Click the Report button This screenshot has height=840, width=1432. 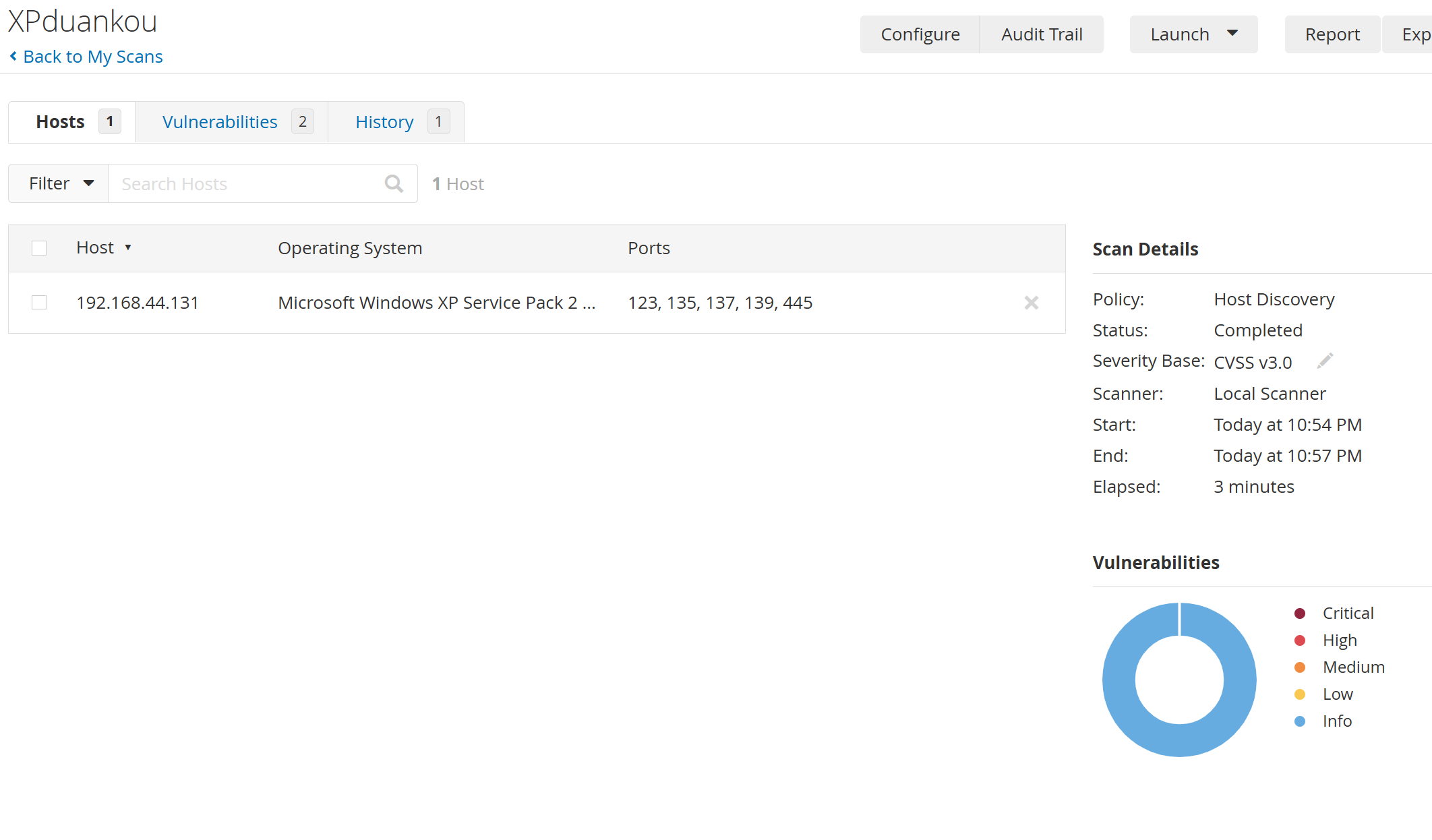(x=1332, y=34)
